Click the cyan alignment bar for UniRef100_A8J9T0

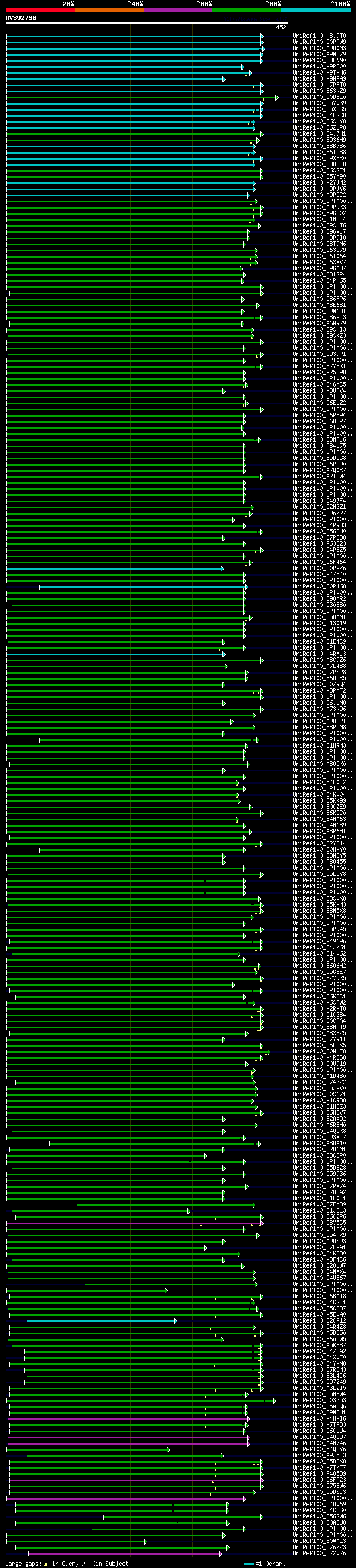(x=135, y=36)
